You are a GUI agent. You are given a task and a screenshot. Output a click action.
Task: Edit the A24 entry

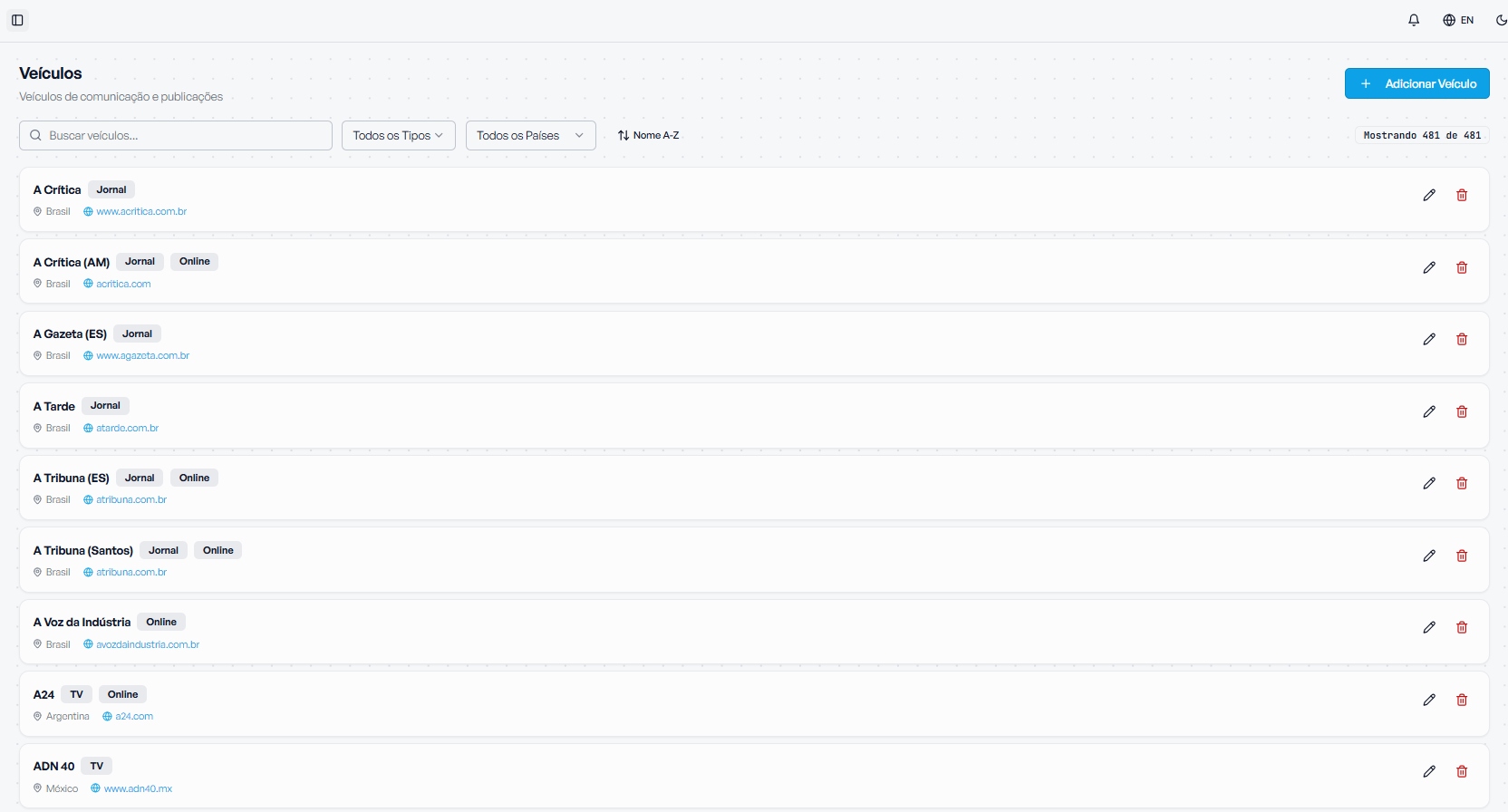(x=1429, y=700)
